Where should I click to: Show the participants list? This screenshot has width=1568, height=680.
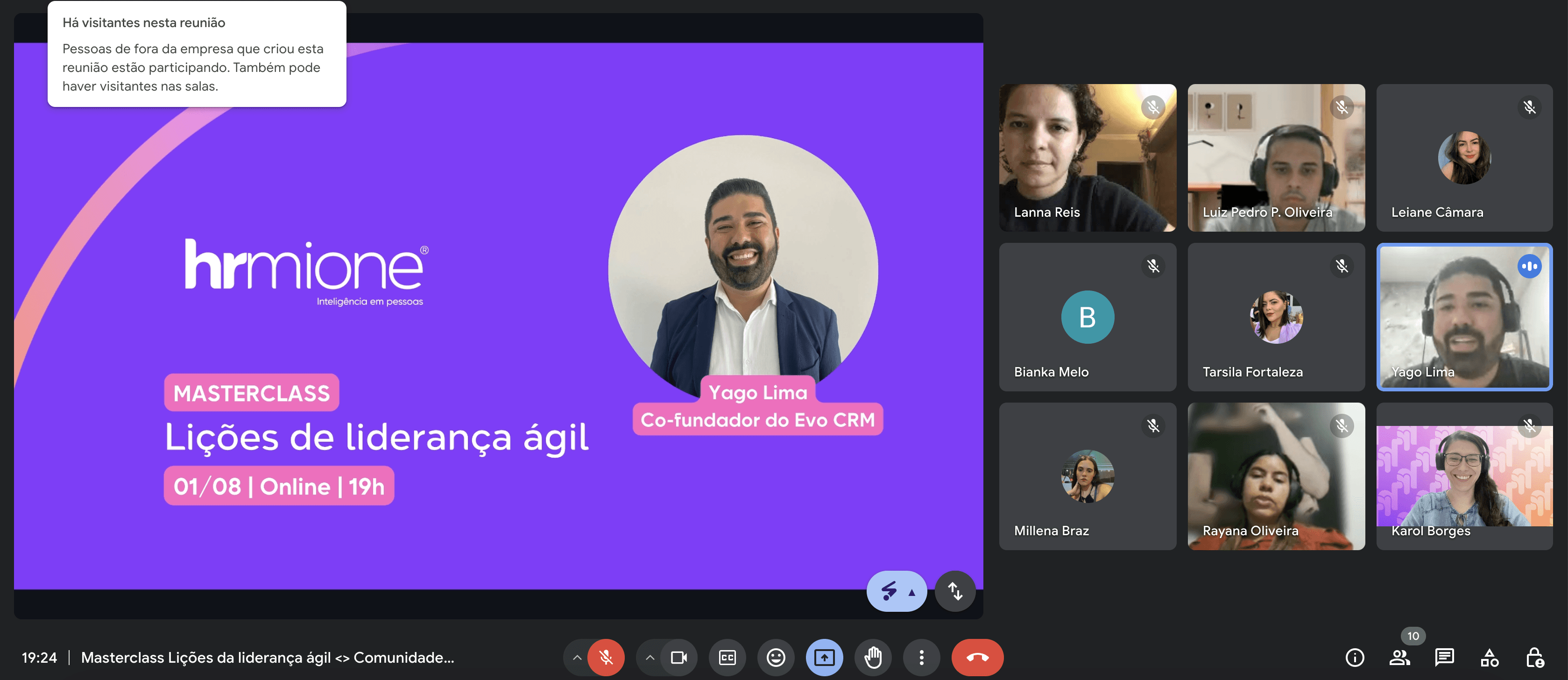(1399, 658)
